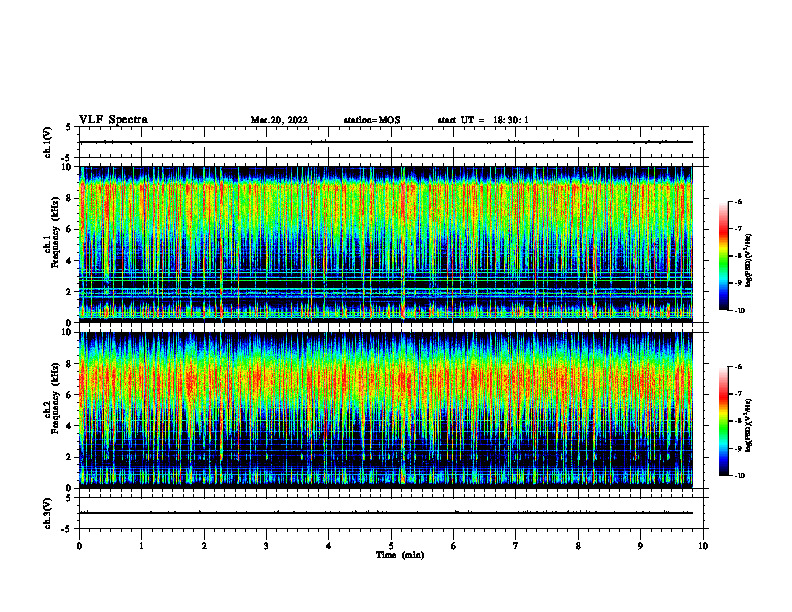Viewport: 792px width, 612px height.
Task: Click time axis tick label "3"
Action: coord(266,546)
